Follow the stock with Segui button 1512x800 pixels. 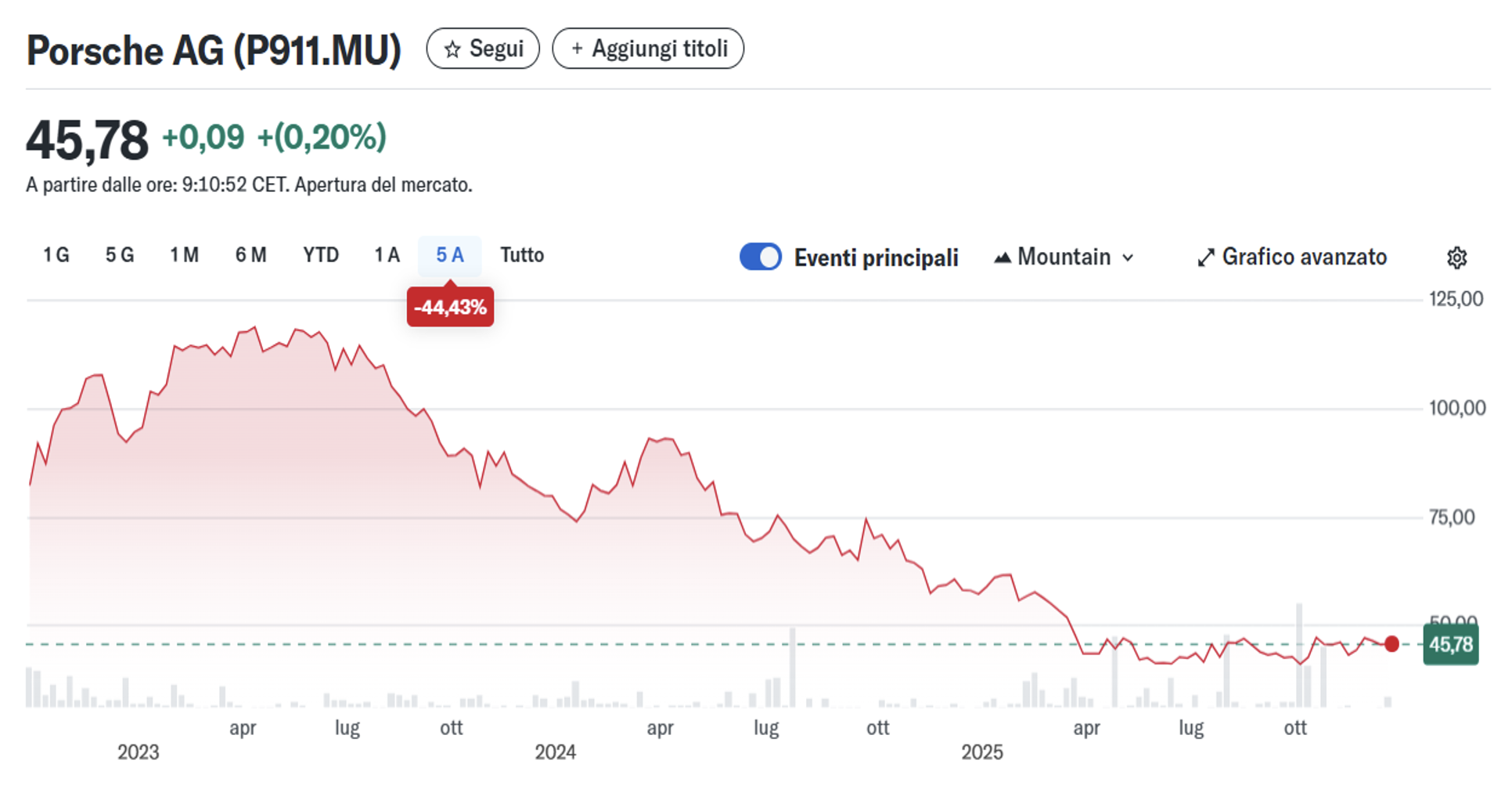click(483, 49)
